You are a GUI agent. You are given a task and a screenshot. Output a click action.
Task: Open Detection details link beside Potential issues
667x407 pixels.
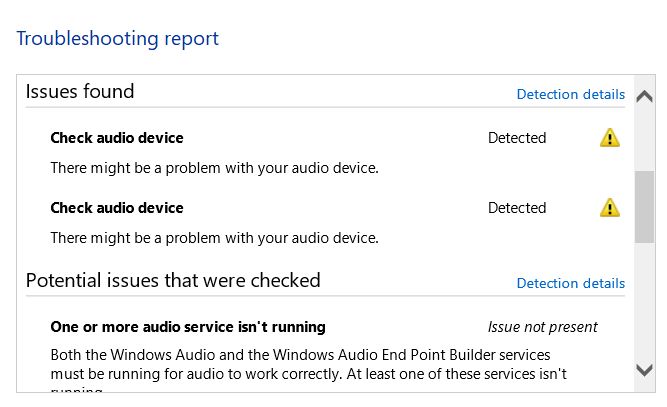(x=570, y=284)
